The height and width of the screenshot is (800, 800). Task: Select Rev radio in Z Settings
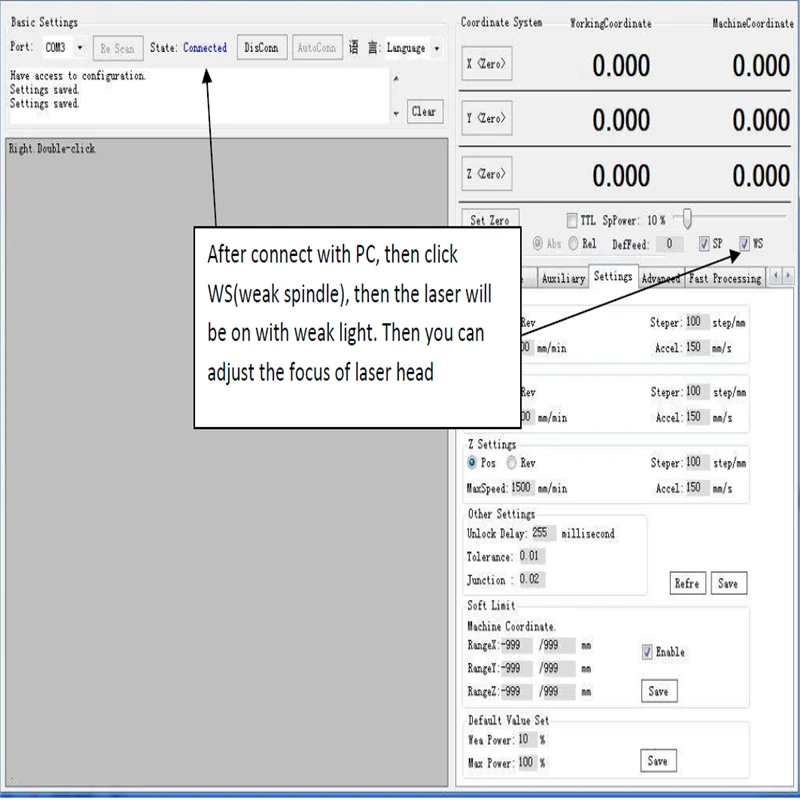[x=511, y=463]
